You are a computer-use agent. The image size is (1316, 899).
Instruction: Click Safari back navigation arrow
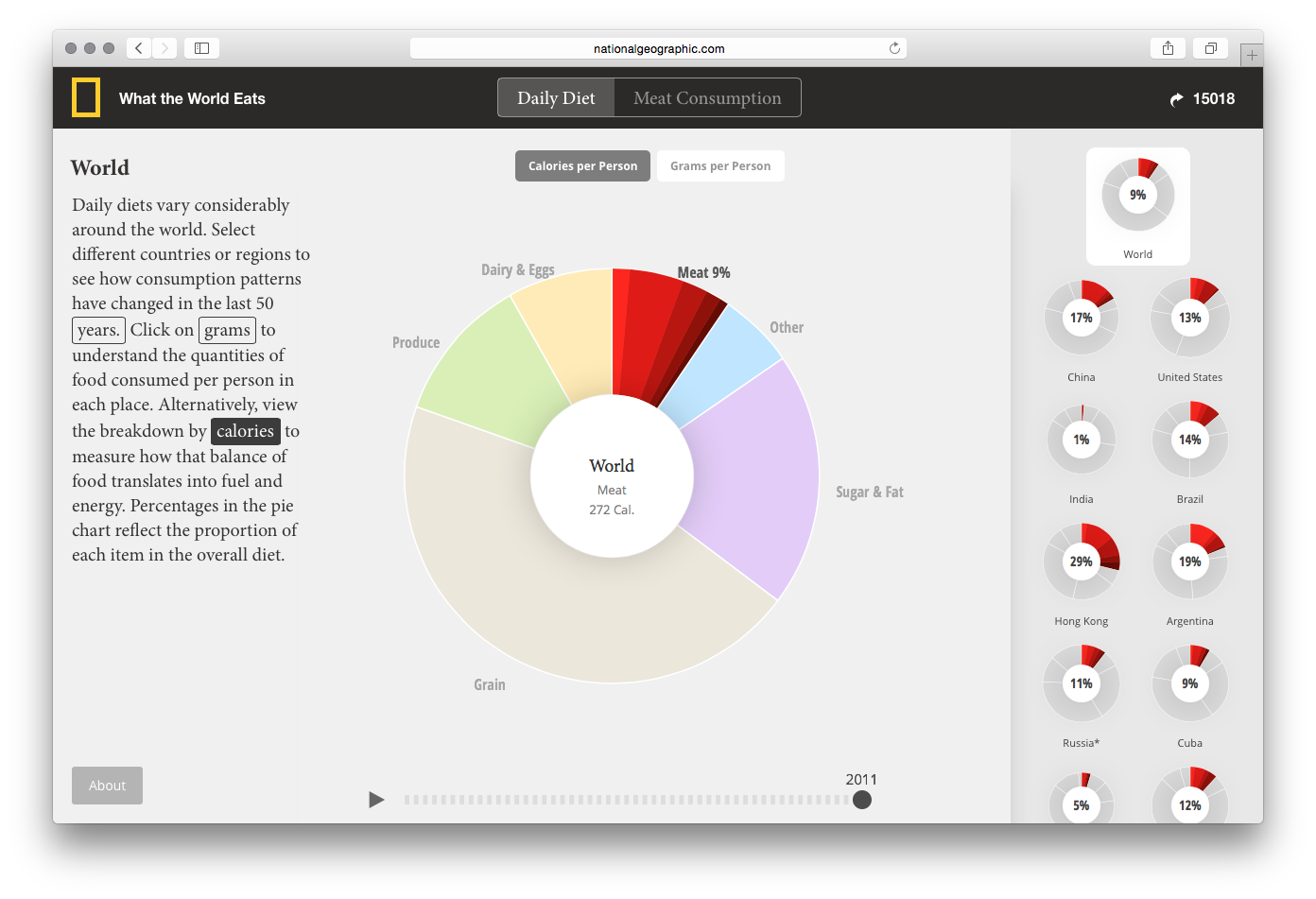139,48
